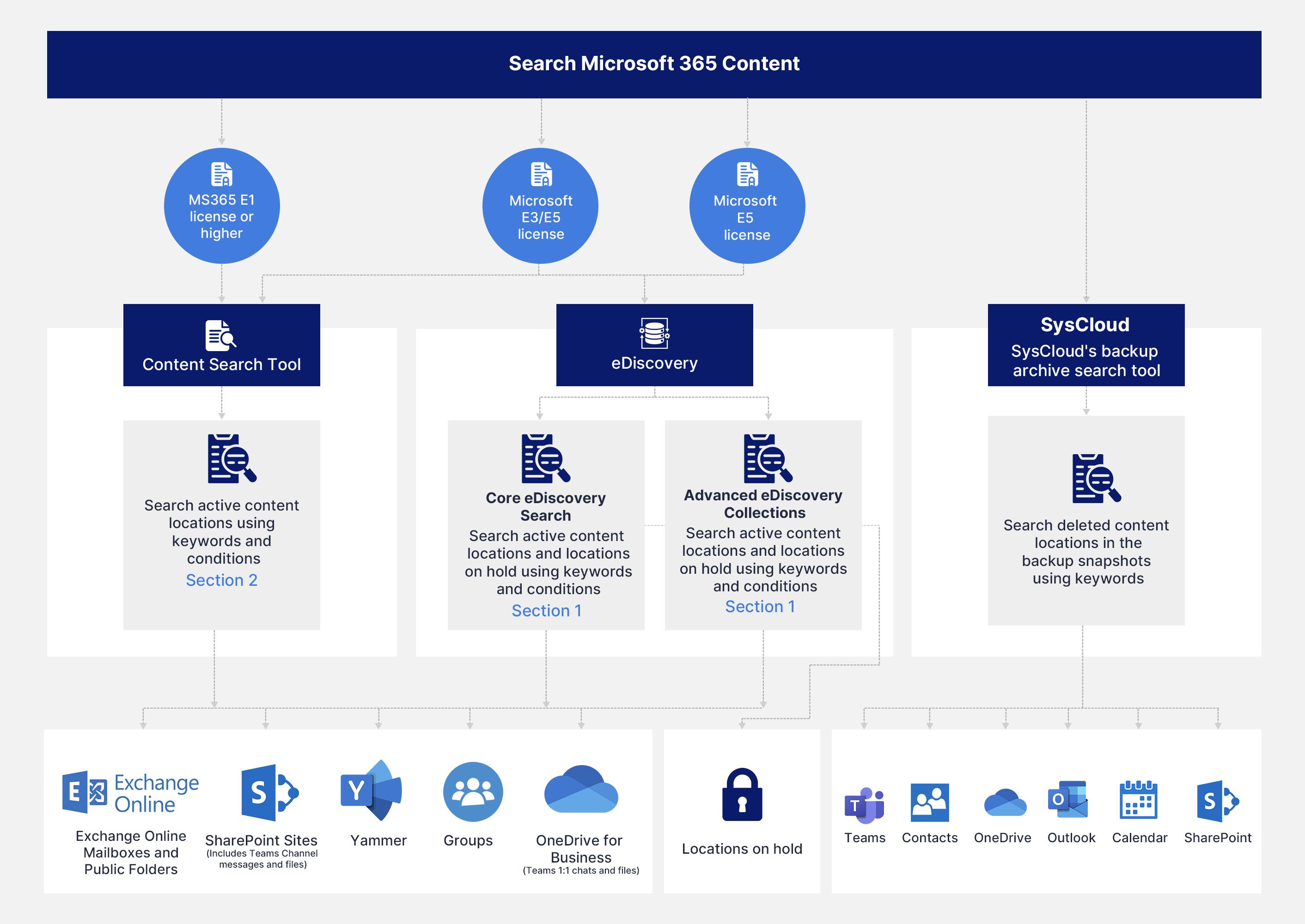Click the SharePoint Sites icon
The image size is (1305, 924).
point(269,793)
